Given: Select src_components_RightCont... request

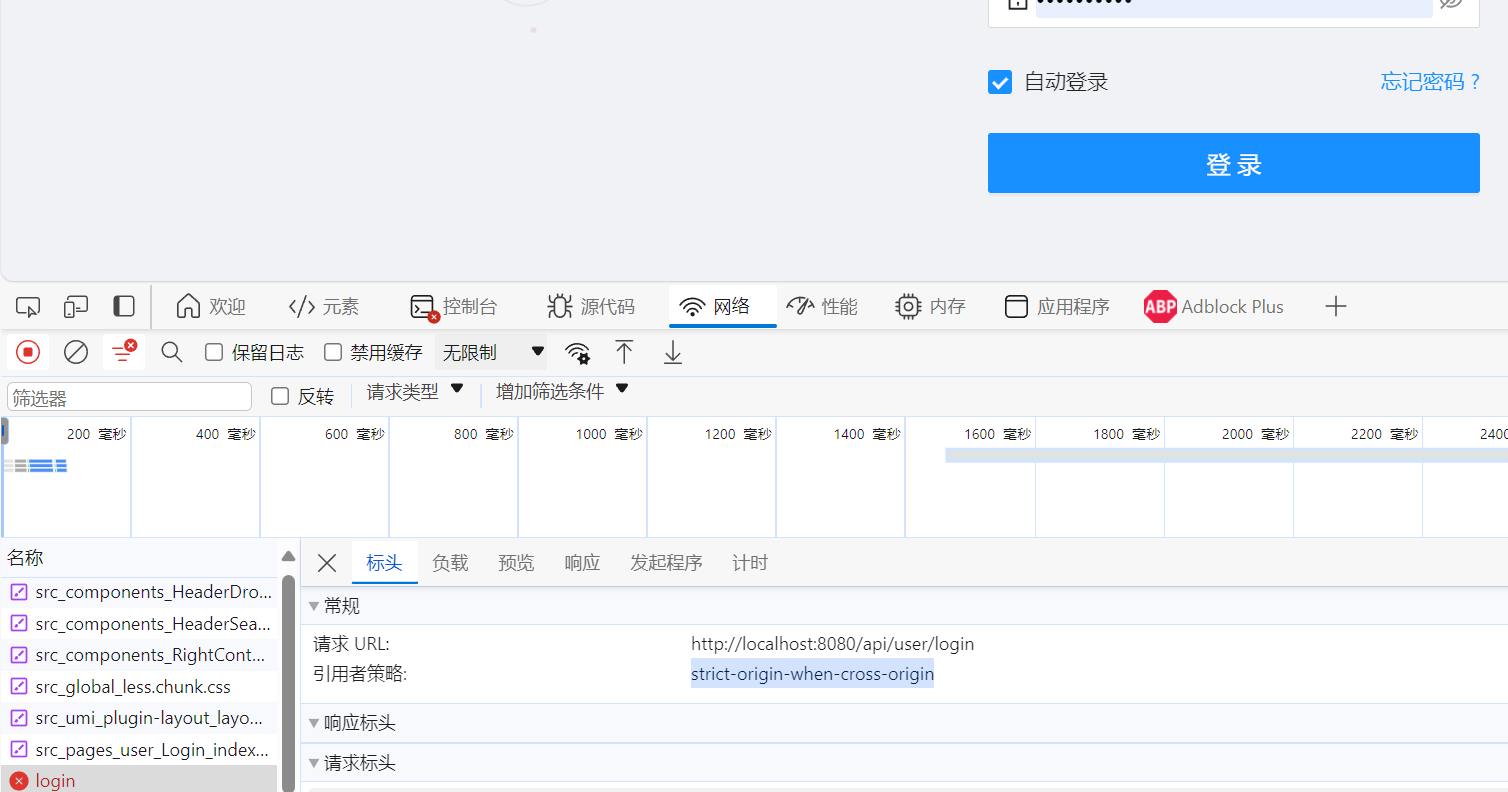Looking at the screenshot, I should pyautogui.click(x=140, y=655).
